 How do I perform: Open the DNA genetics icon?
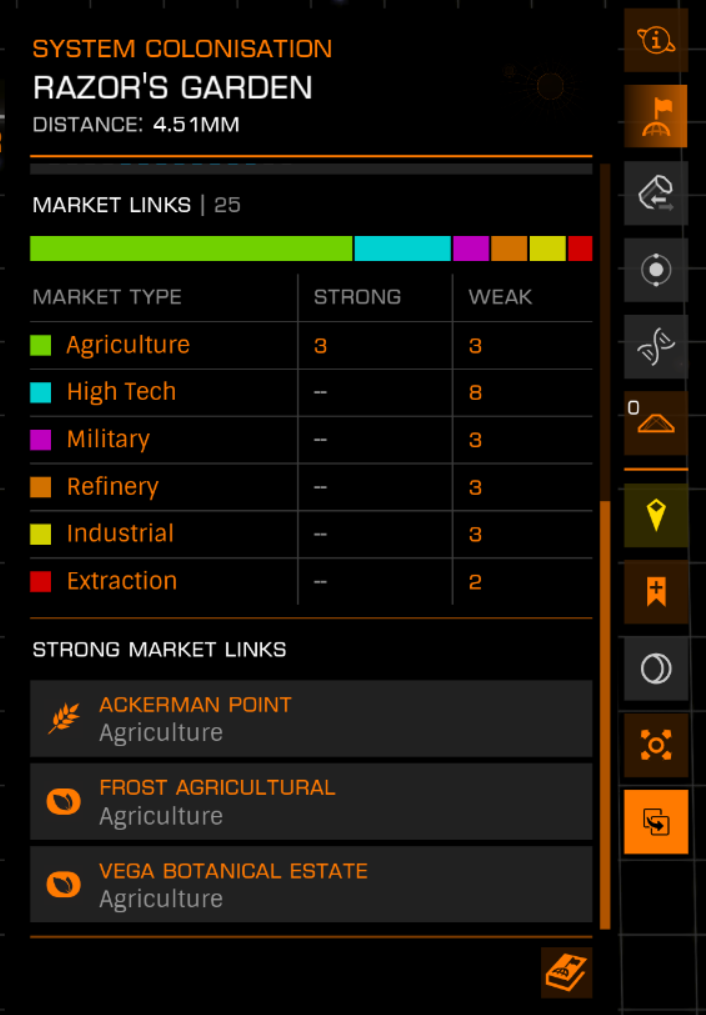656,346
